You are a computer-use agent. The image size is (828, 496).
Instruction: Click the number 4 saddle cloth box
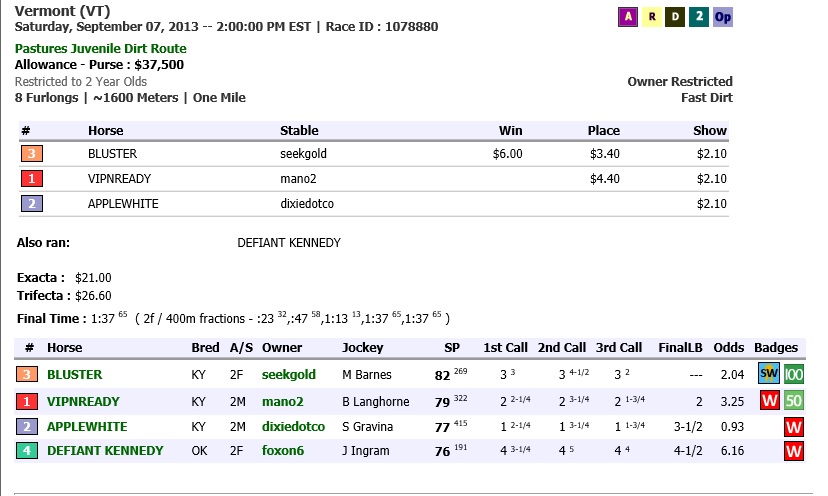(x=27, y=451)
